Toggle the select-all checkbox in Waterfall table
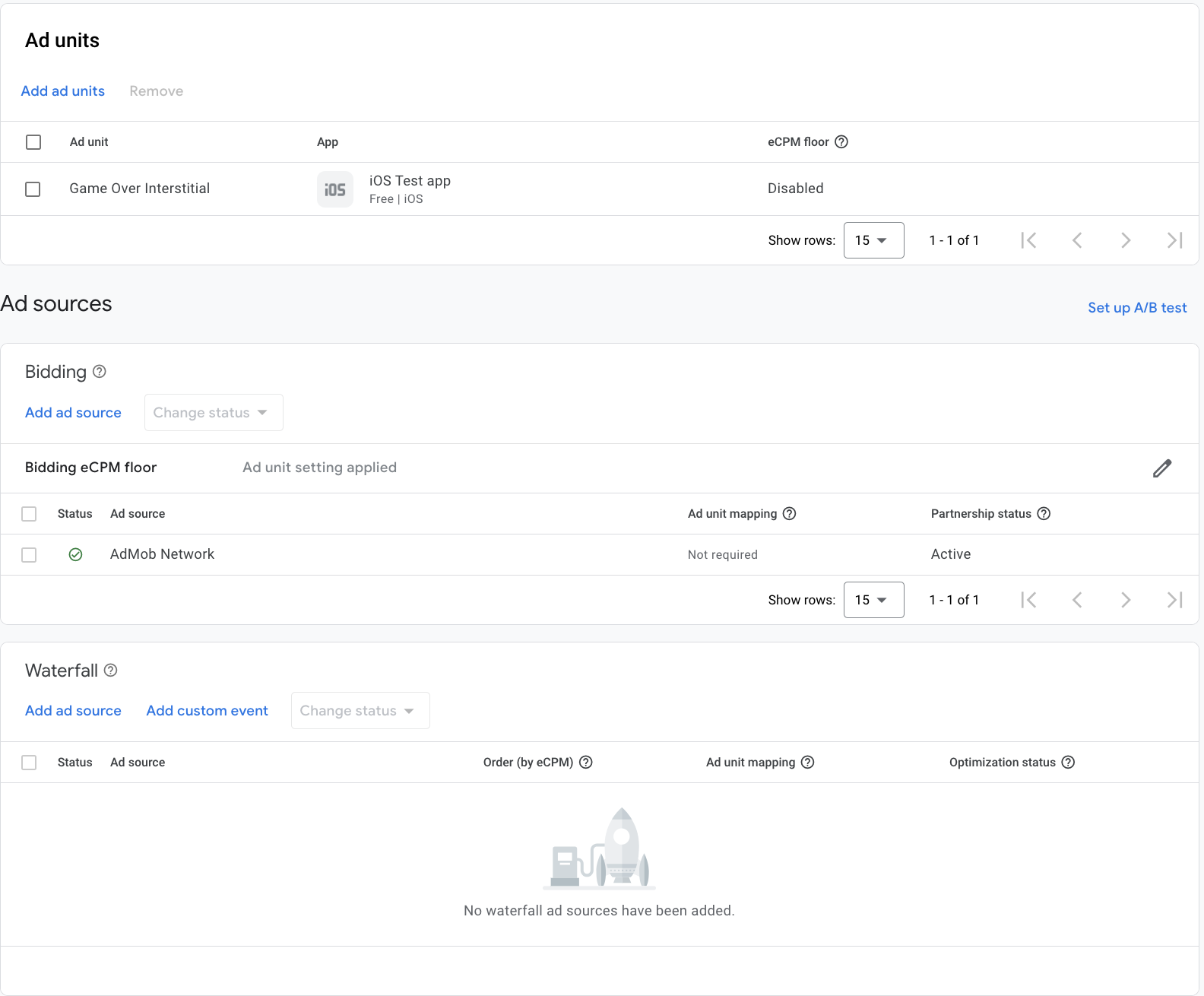 (x=29, y=763)
